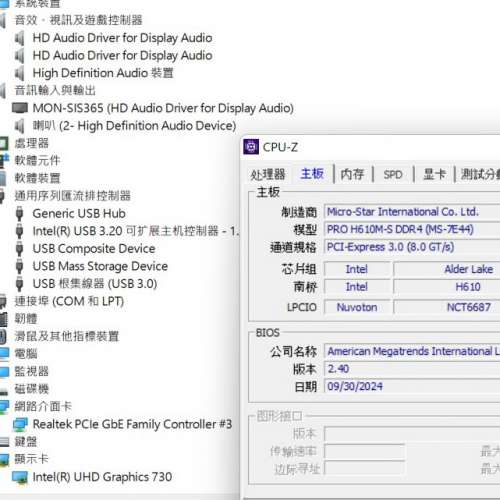The image size is (500, 500).
Task: Click the CPU-Z application icon in title bar
Action: click(251, 147)
